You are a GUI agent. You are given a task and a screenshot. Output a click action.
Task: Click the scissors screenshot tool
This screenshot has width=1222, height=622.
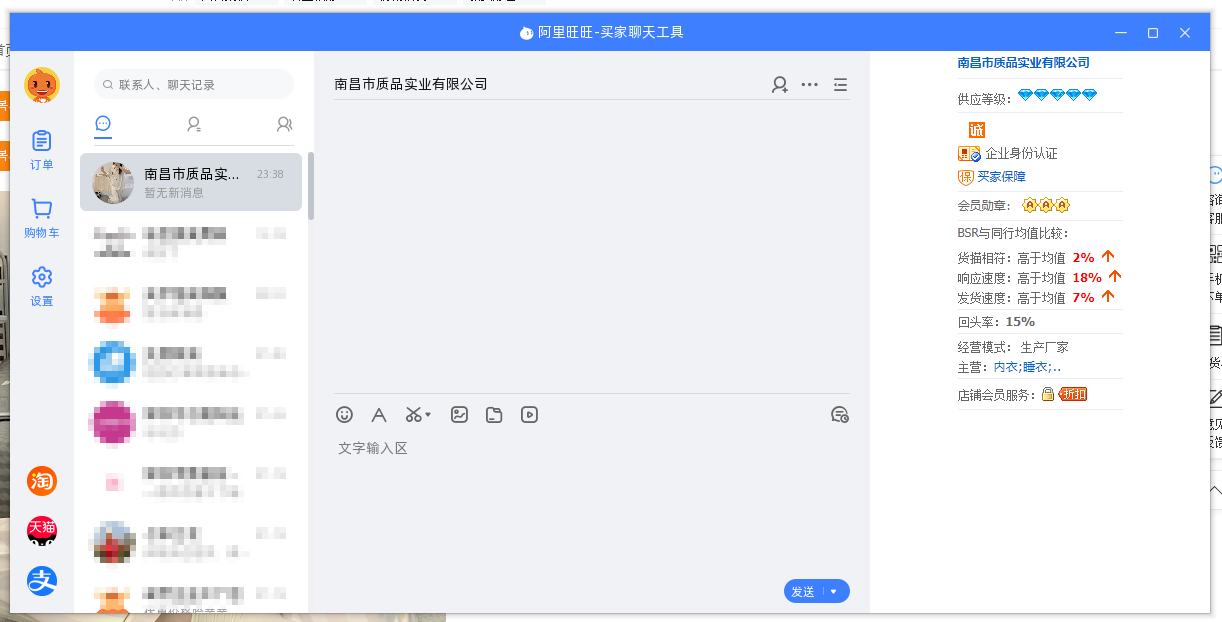(x=413, y=414)
